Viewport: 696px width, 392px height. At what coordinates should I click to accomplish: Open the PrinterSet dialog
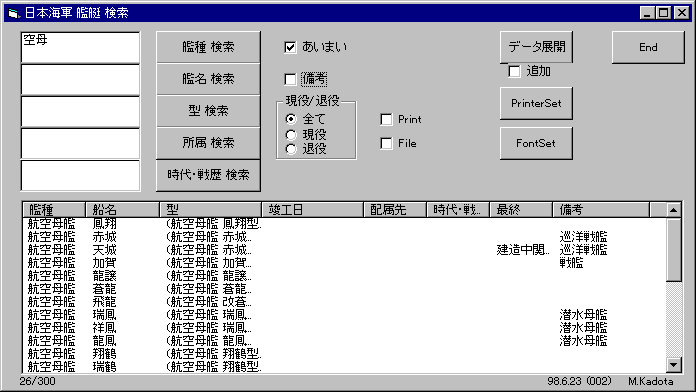(x=536, y=103)
